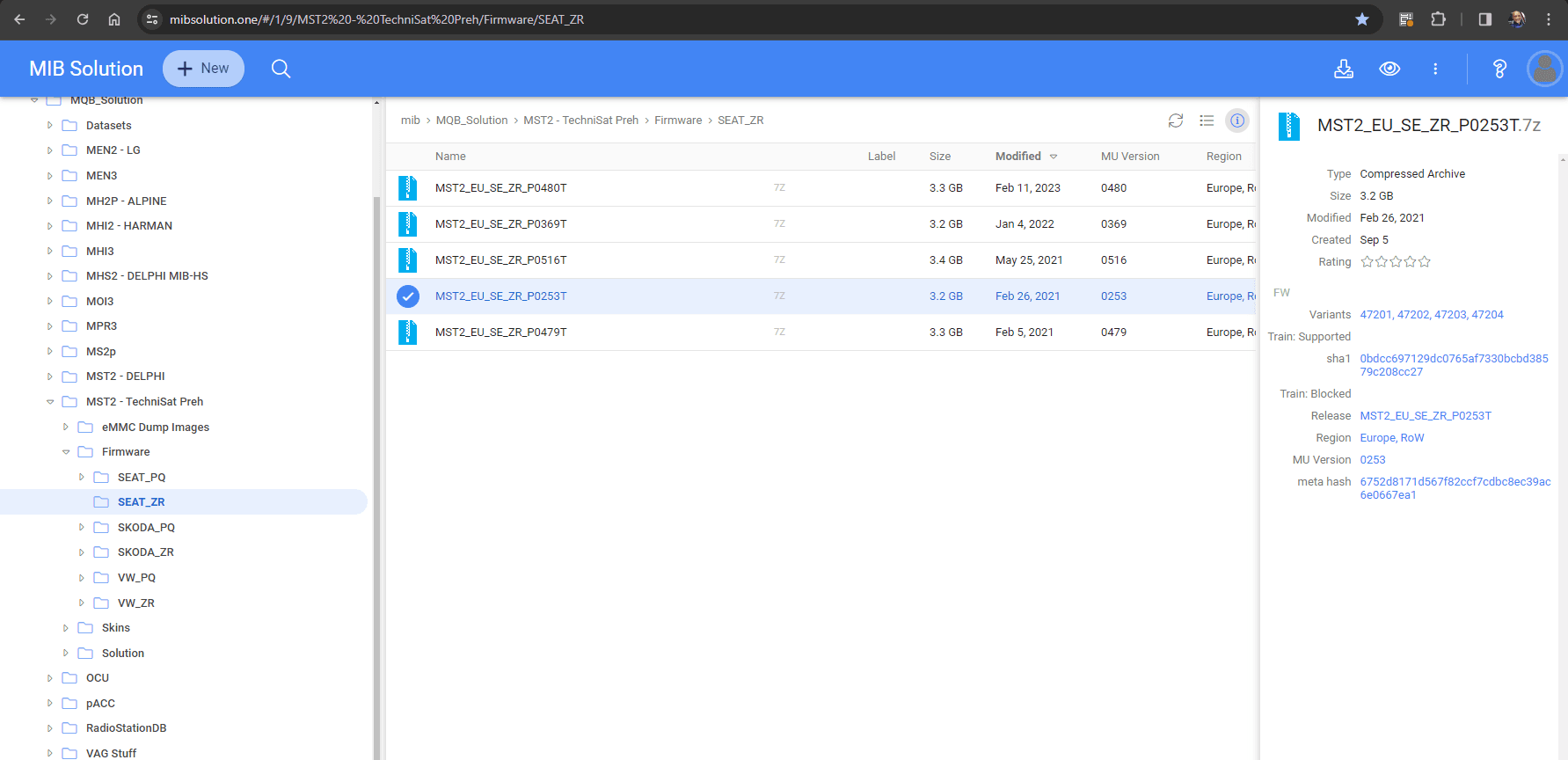This screenshot has height=760, width=1568.
Task: Select the VW_ZR folder in tree
Action: click(x=136, y=603)
